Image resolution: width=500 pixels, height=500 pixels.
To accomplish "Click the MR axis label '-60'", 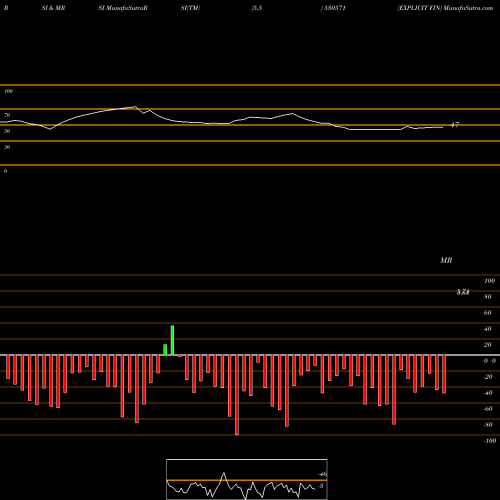I will click(x=488, y=409).
